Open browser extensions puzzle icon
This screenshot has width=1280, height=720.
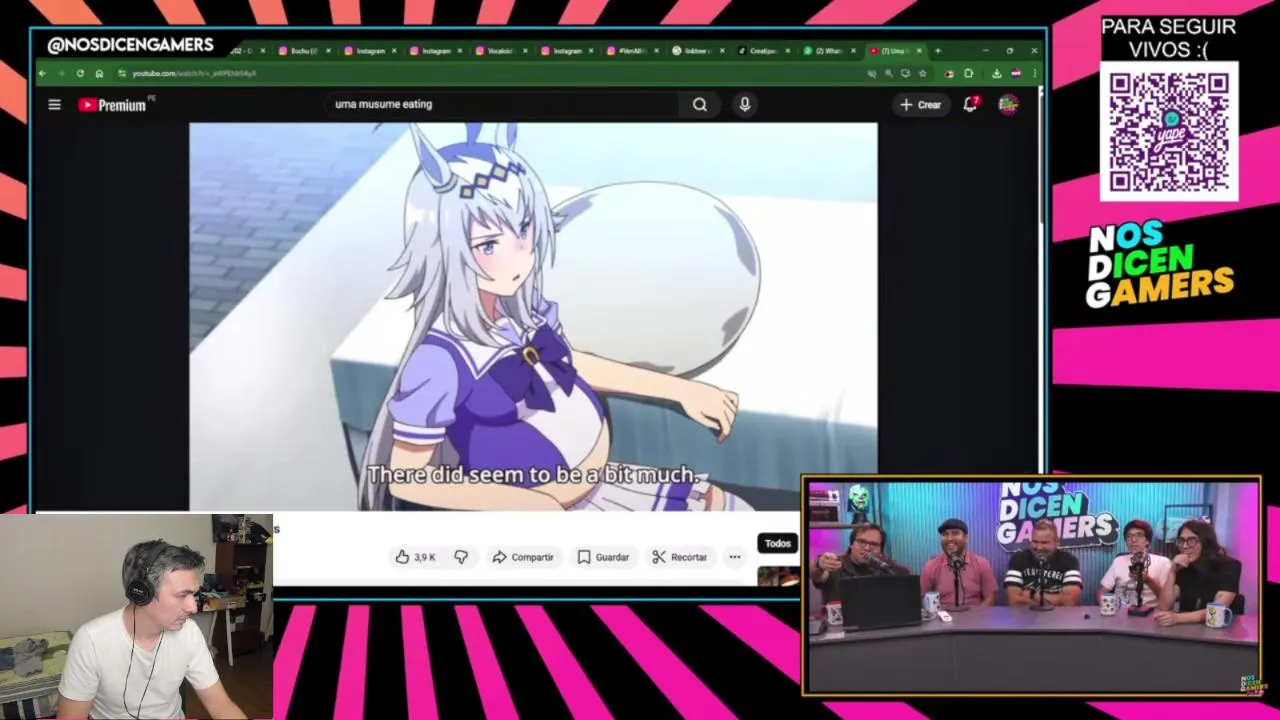tap(968, 73)
